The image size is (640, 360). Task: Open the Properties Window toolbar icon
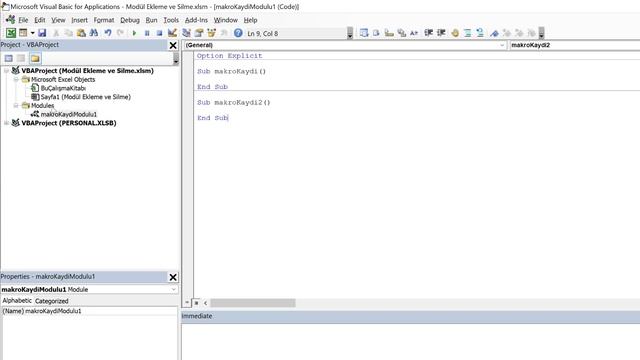coord(199,33)
